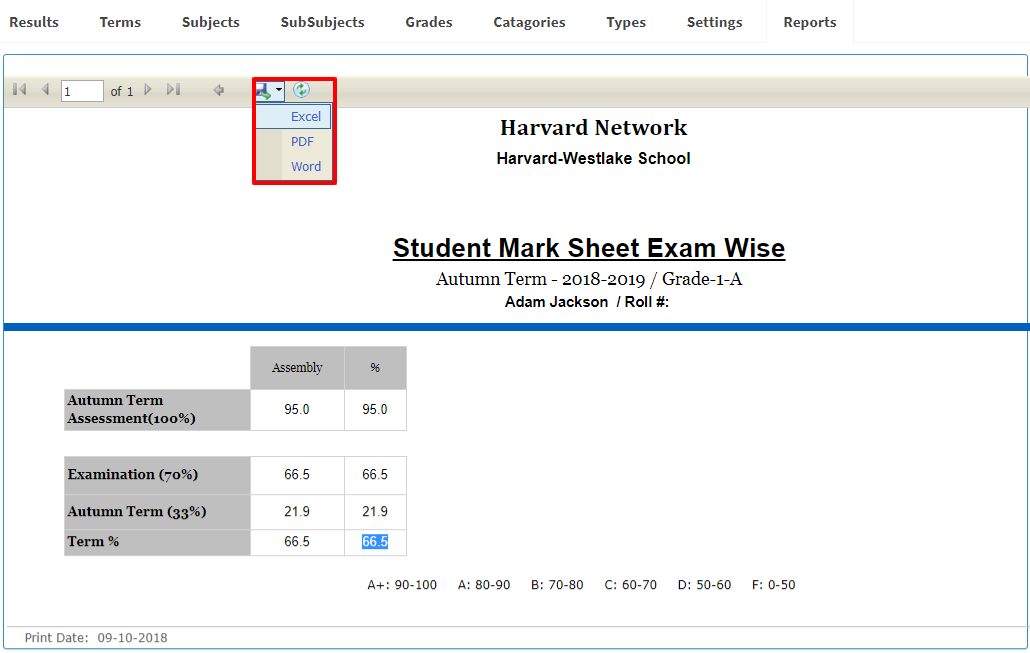Export the report to Excel
1030x653 pixels.
click(294, 116)
